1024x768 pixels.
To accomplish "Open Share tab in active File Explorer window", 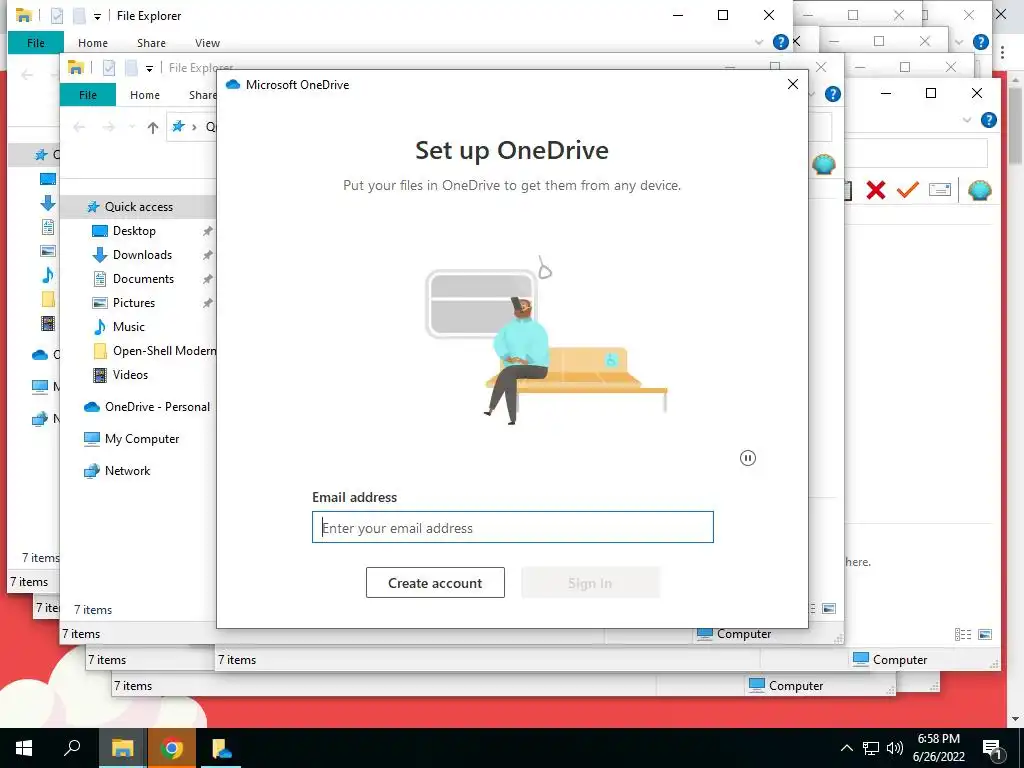I will coord(151,42).
